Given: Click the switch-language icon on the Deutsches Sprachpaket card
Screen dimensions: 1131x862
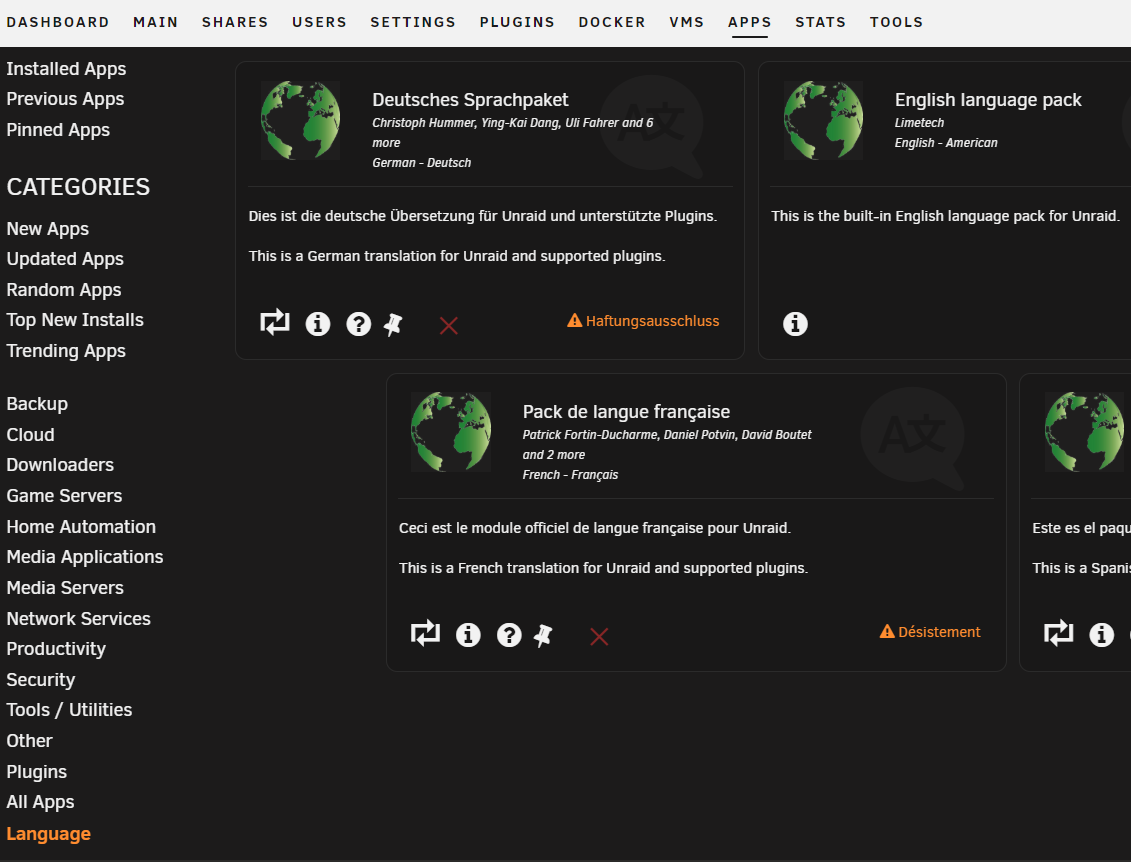Looking at the screenshot, I should pyautogui.click(x=275, y=322).
